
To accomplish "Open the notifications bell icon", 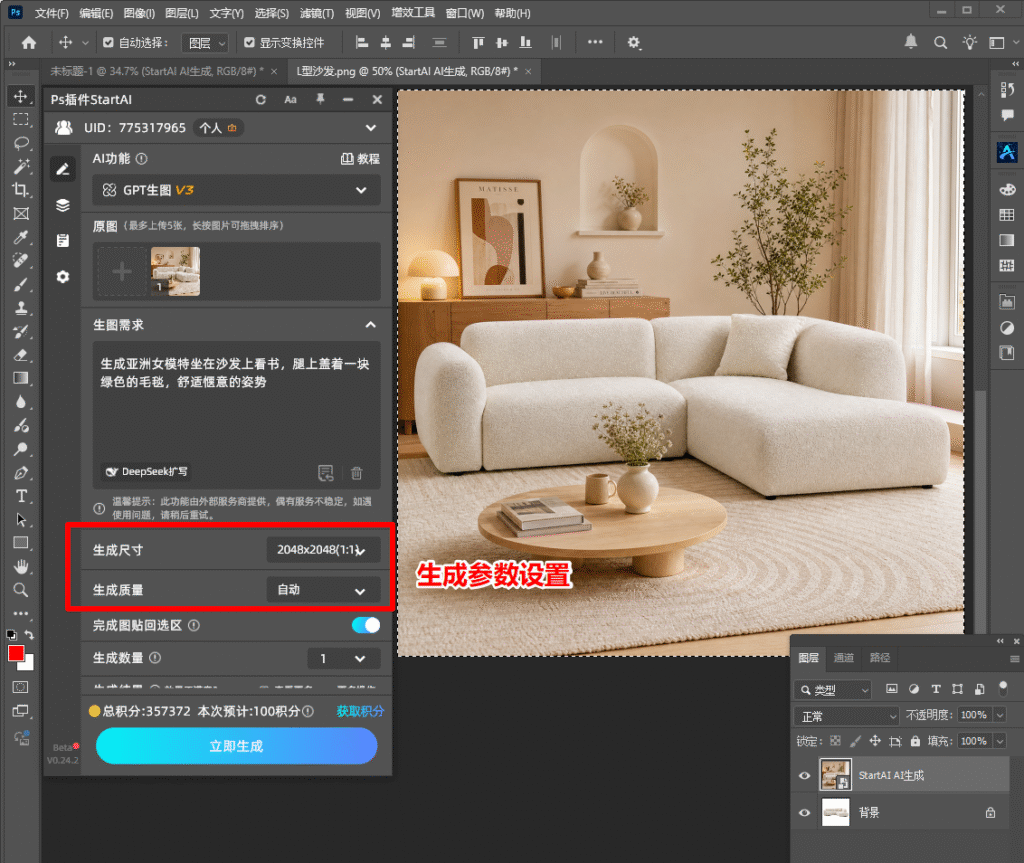I will [x=910, y=42].
